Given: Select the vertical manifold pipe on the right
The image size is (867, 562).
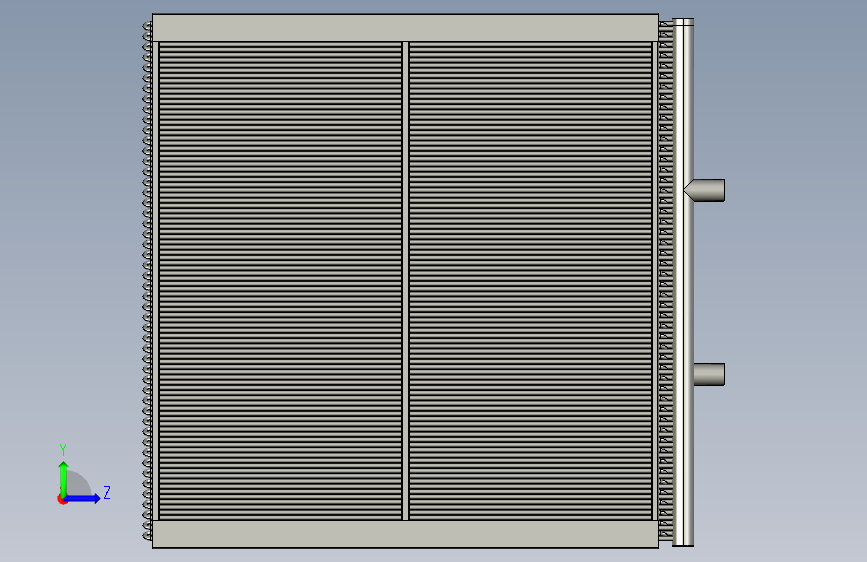Looking at the screenshot, I should tap(683, 282).
